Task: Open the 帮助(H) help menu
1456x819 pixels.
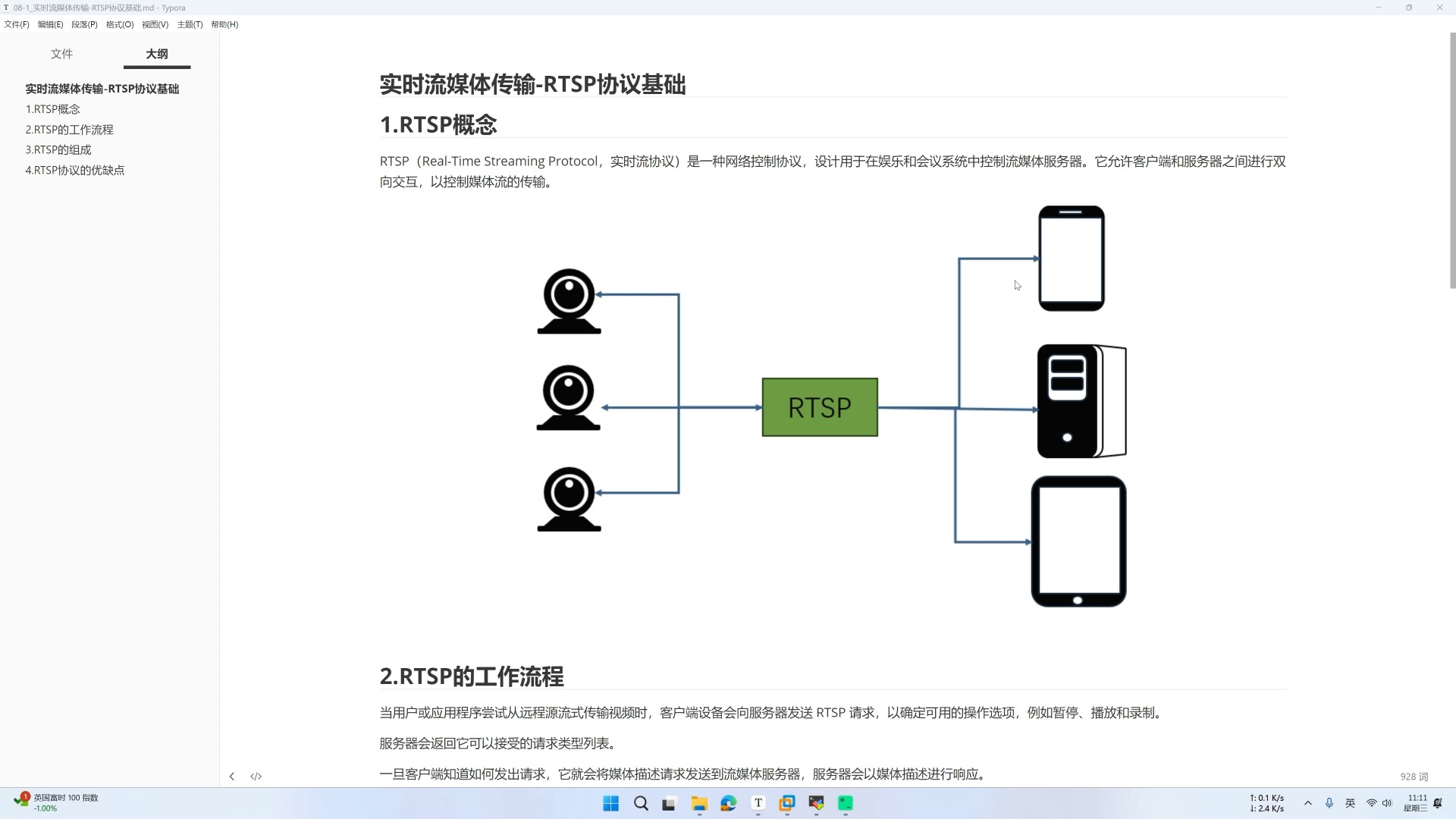Action: (x=224, y=24)
